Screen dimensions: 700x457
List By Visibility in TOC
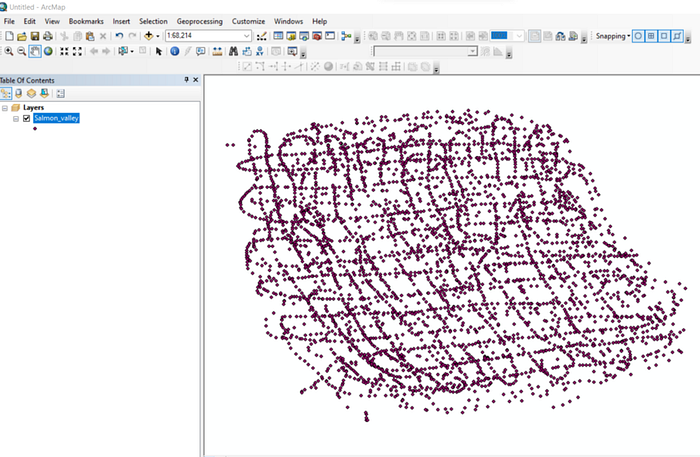point(31,93)
